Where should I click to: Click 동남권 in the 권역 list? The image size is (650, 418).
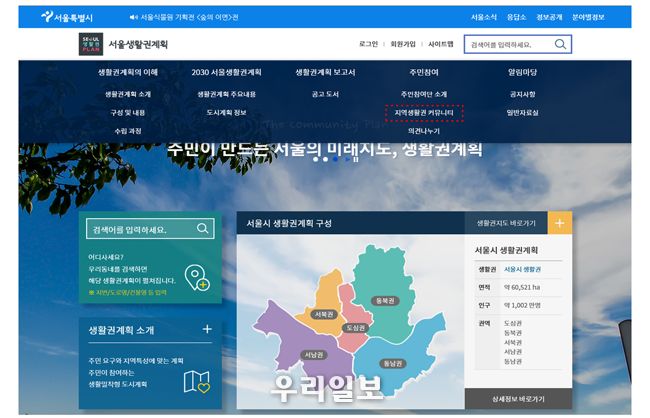click(x=513, y=362)
